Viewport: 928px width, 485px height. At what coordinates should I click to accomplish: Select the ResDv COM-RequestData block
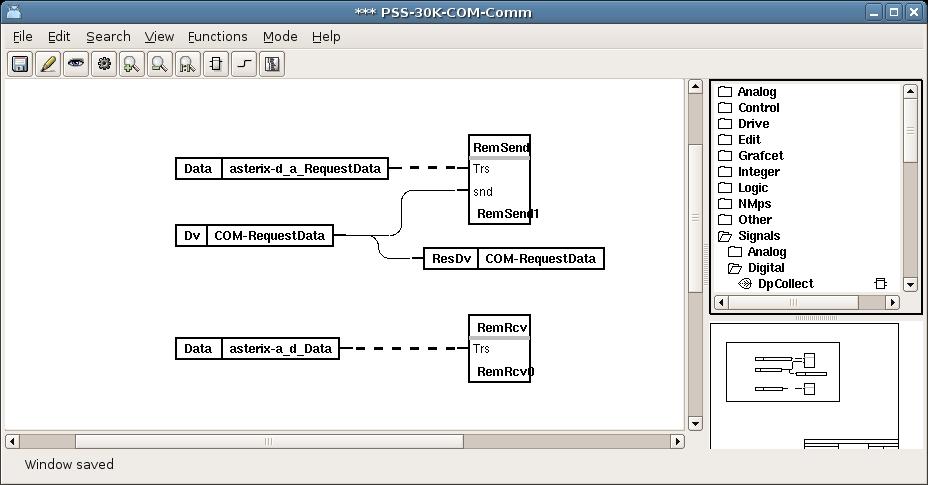click(514, 259)
